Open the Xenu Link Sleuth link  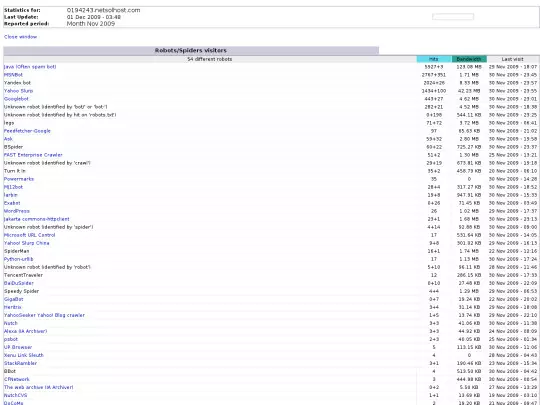[x=24, y=355]
